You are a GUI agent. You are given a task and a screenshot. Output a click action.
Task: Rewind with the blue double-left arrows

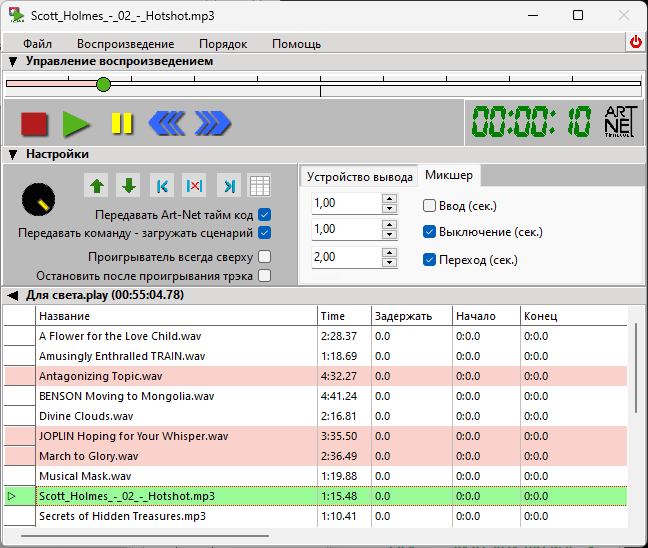[167, 123]
